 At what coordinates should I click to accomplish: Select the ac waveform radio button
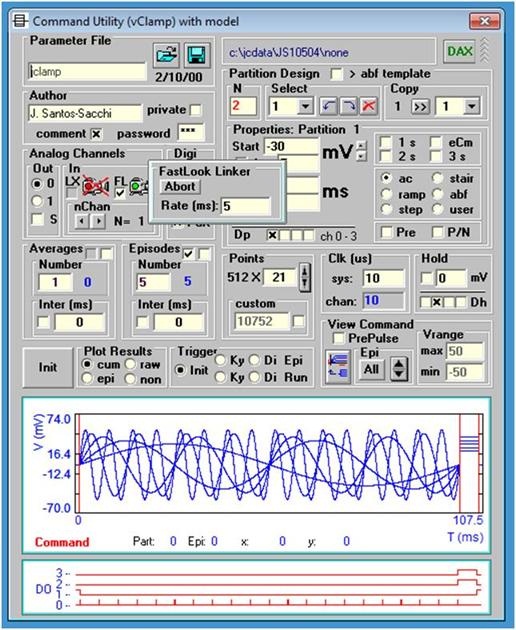386,178
